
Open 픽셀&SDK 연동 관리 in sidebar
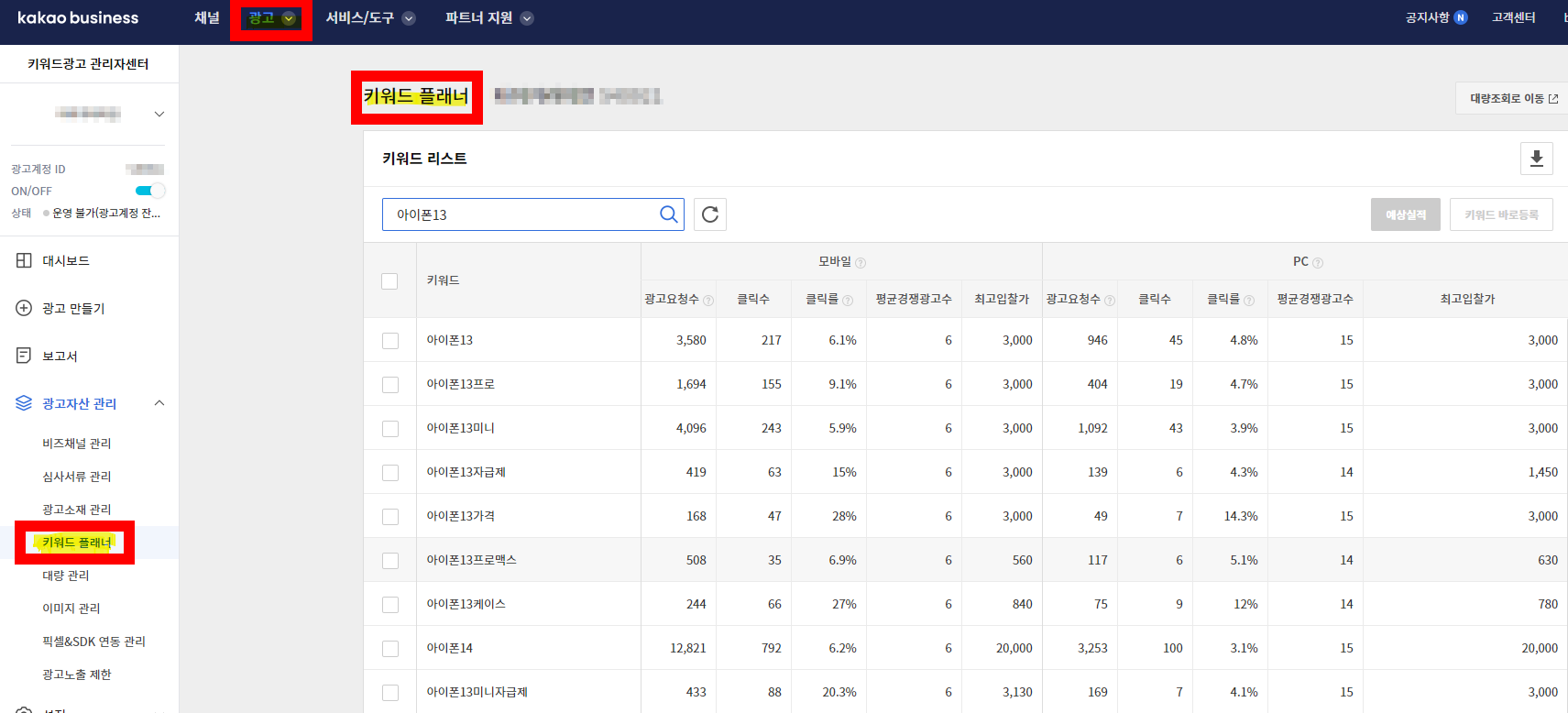pos(93,642)
